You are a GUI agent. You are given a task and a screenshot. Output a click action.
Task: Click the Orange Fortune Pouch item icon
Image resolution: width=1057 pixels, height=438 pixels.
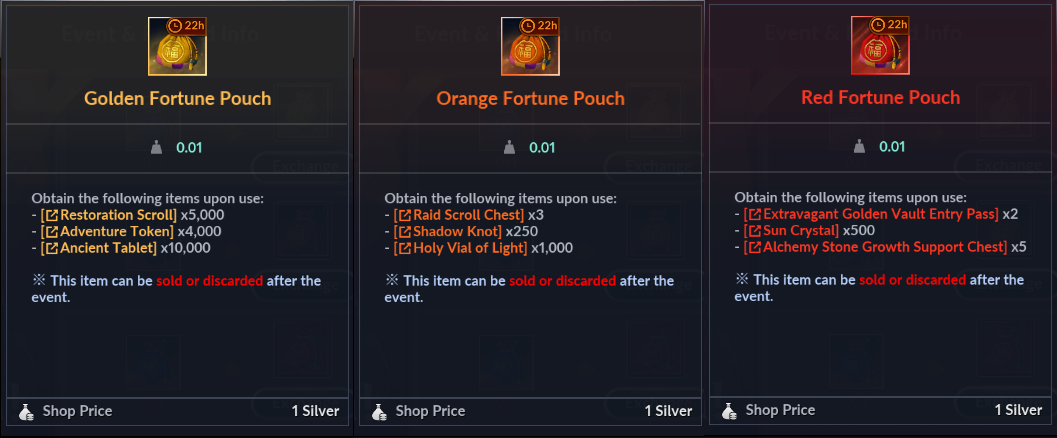click(x=529, y=47)
